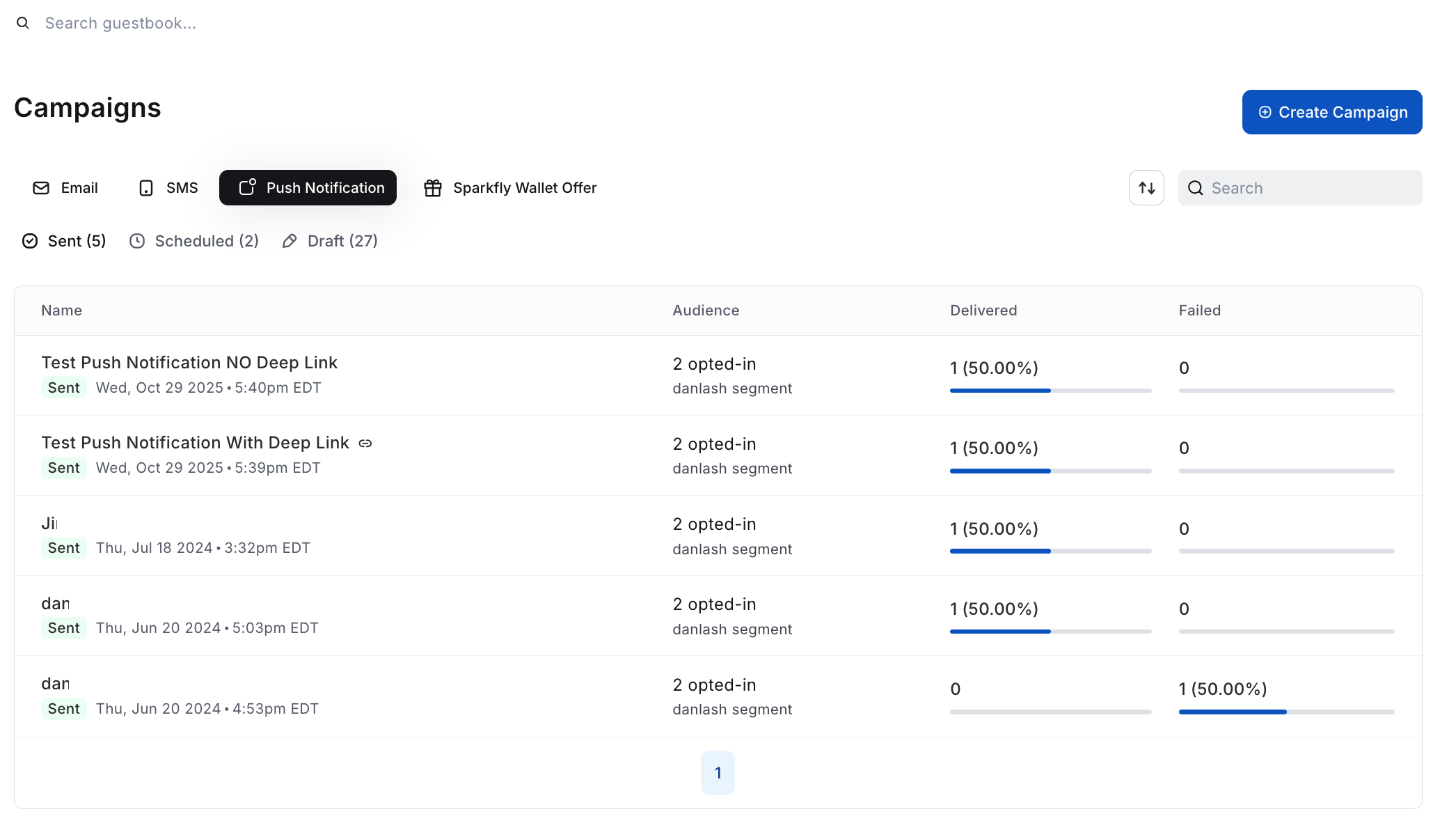The height and width of the screenshot is (830, 1456).
Task: Click Delivered progress bar for Ji row
Action: 1051,551
